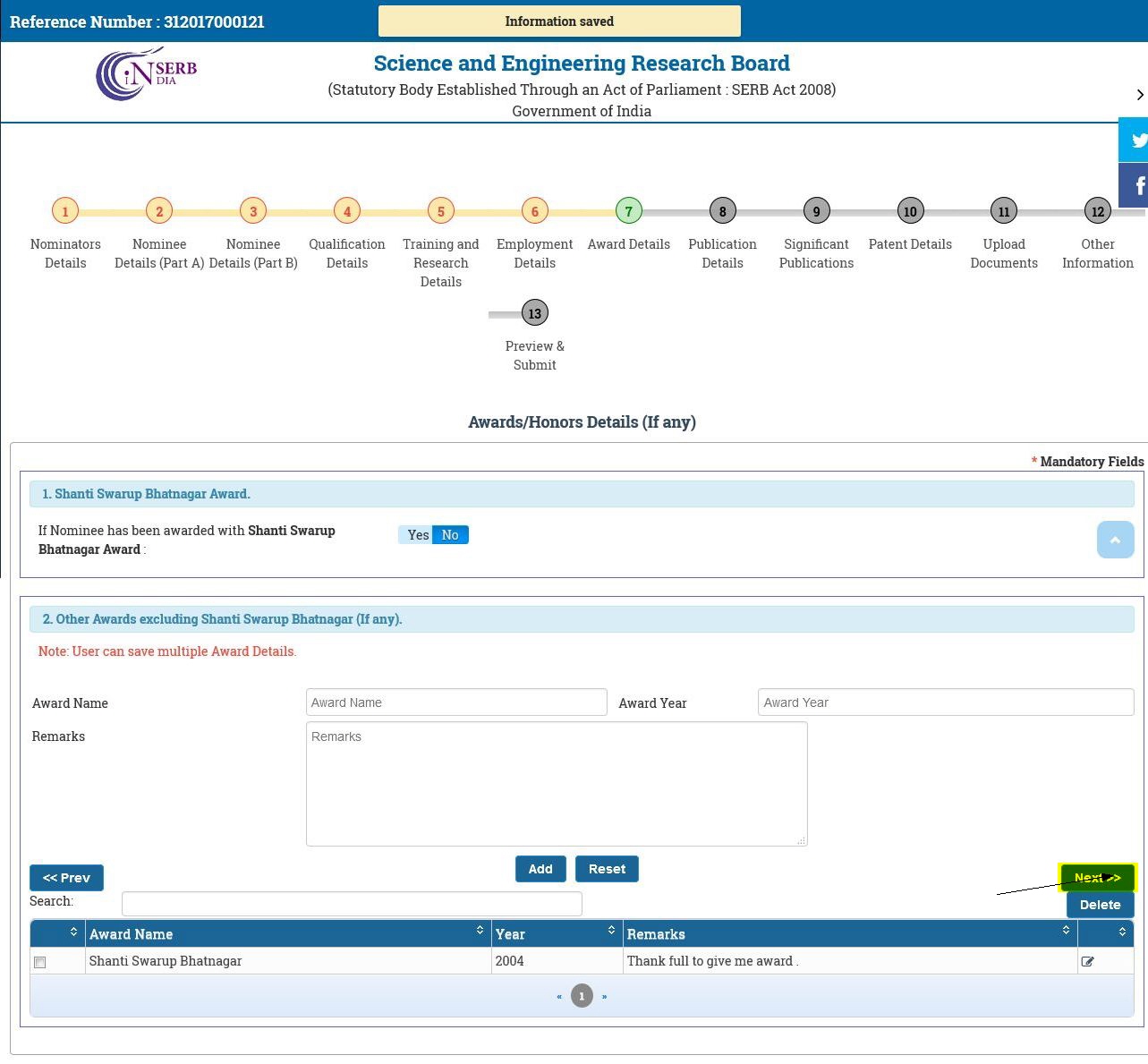Click the Reference Number text

[x=137, y=21]
